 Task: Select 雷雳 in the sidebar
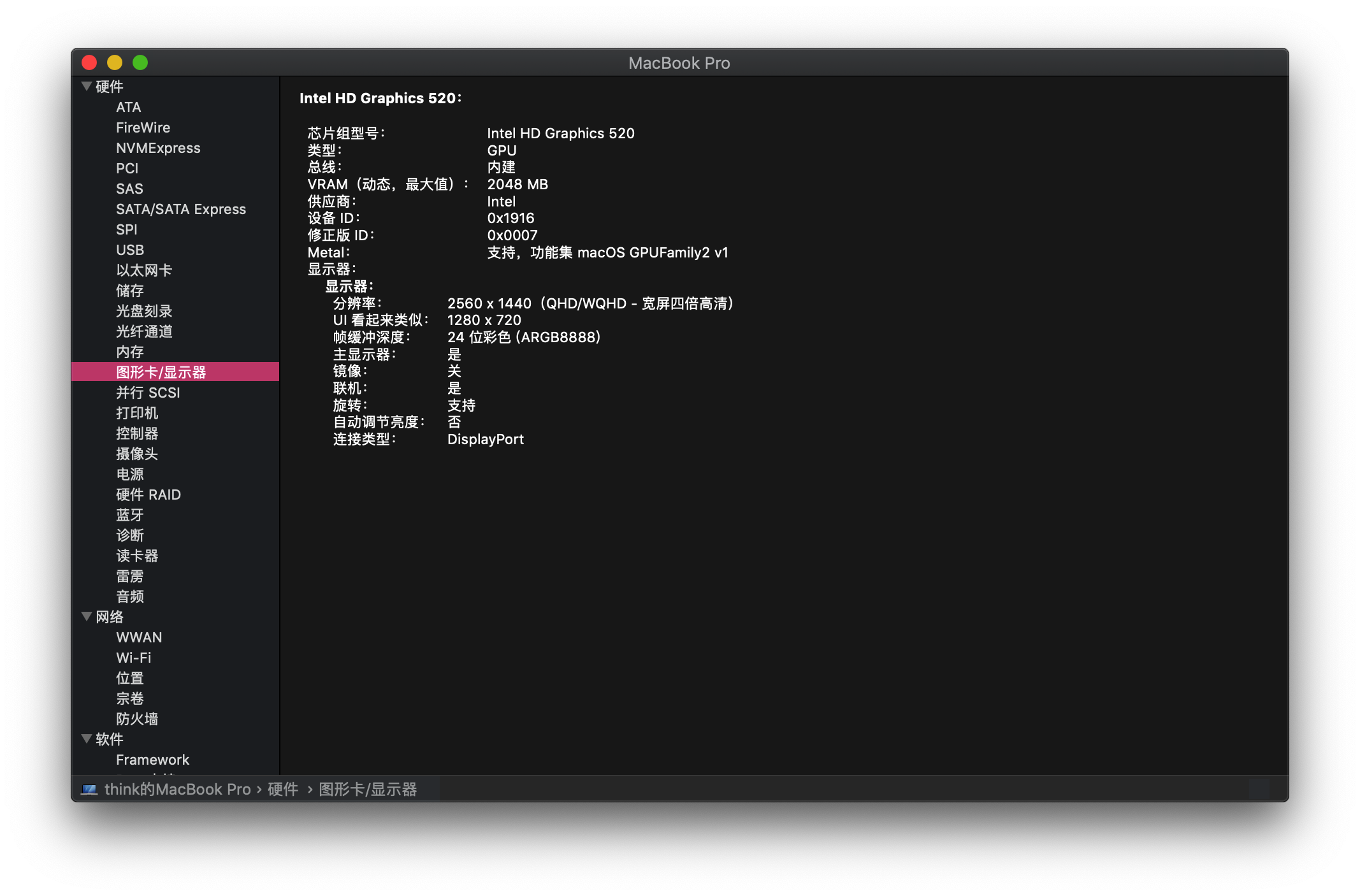point(130,576)
